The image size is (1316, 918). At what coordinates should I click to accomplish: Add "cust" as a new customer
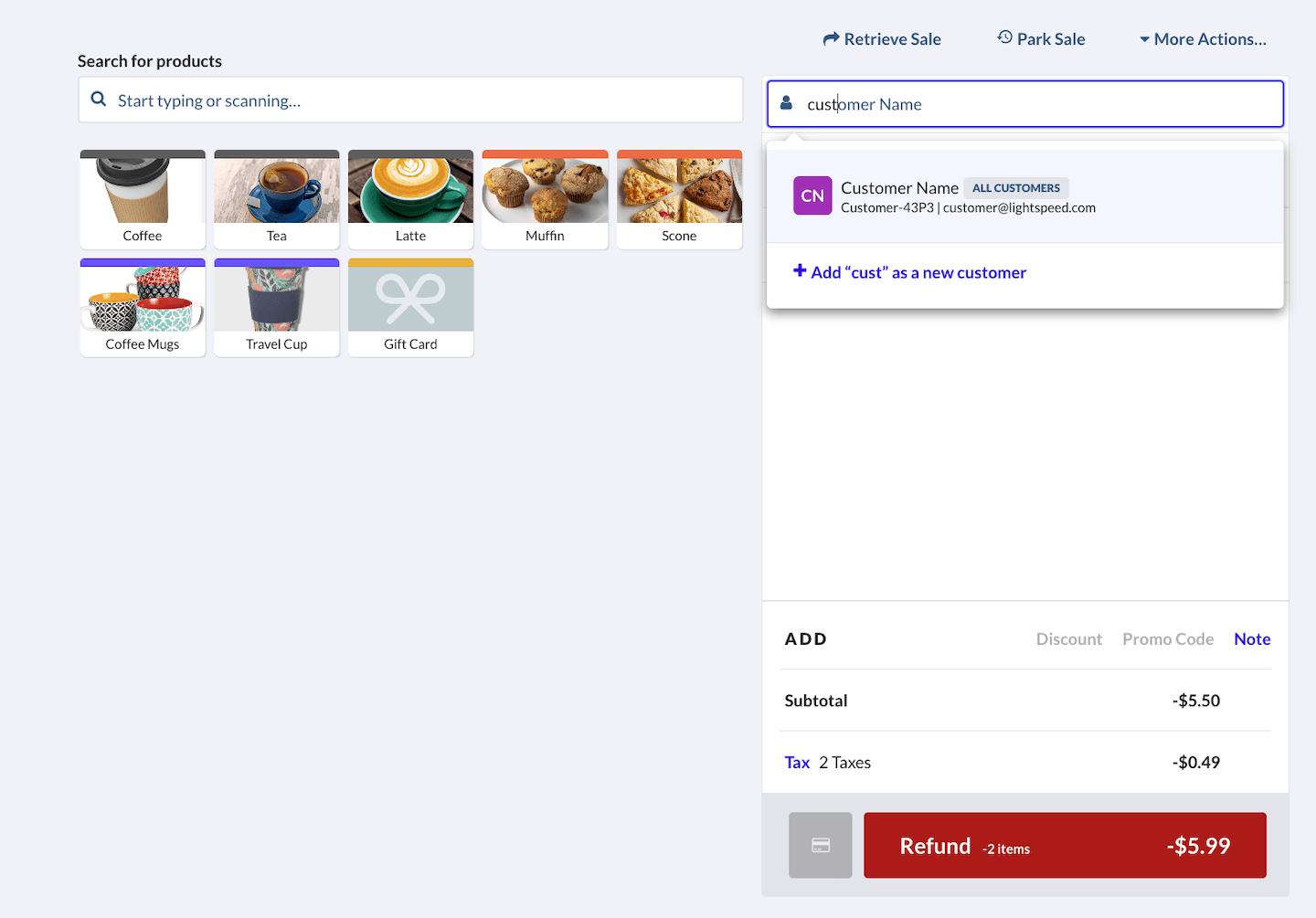pos(918,272)
